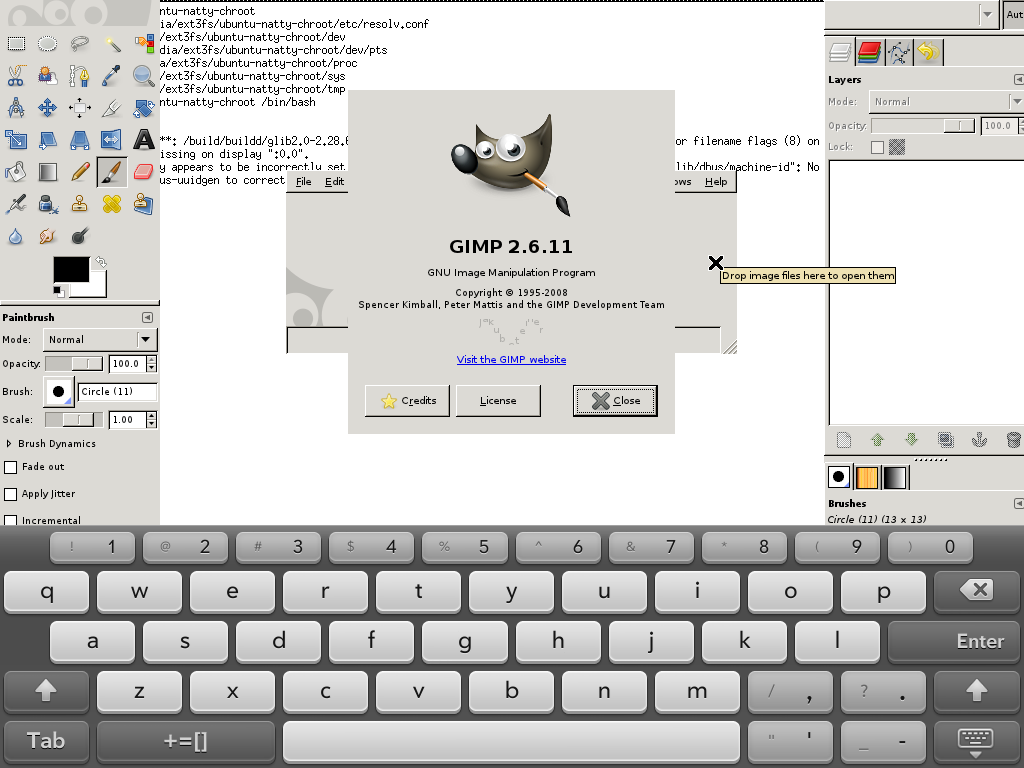Open the Paintbrush Mode dropdown
Screen dimensions: 1024x768
click(x=100, y=340)
